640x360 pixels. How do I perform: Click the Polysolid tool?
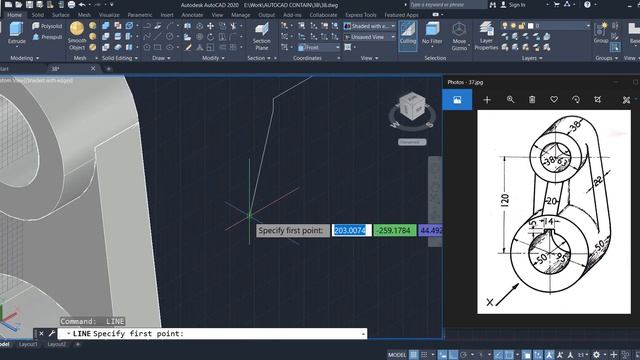tap(47, 26)
